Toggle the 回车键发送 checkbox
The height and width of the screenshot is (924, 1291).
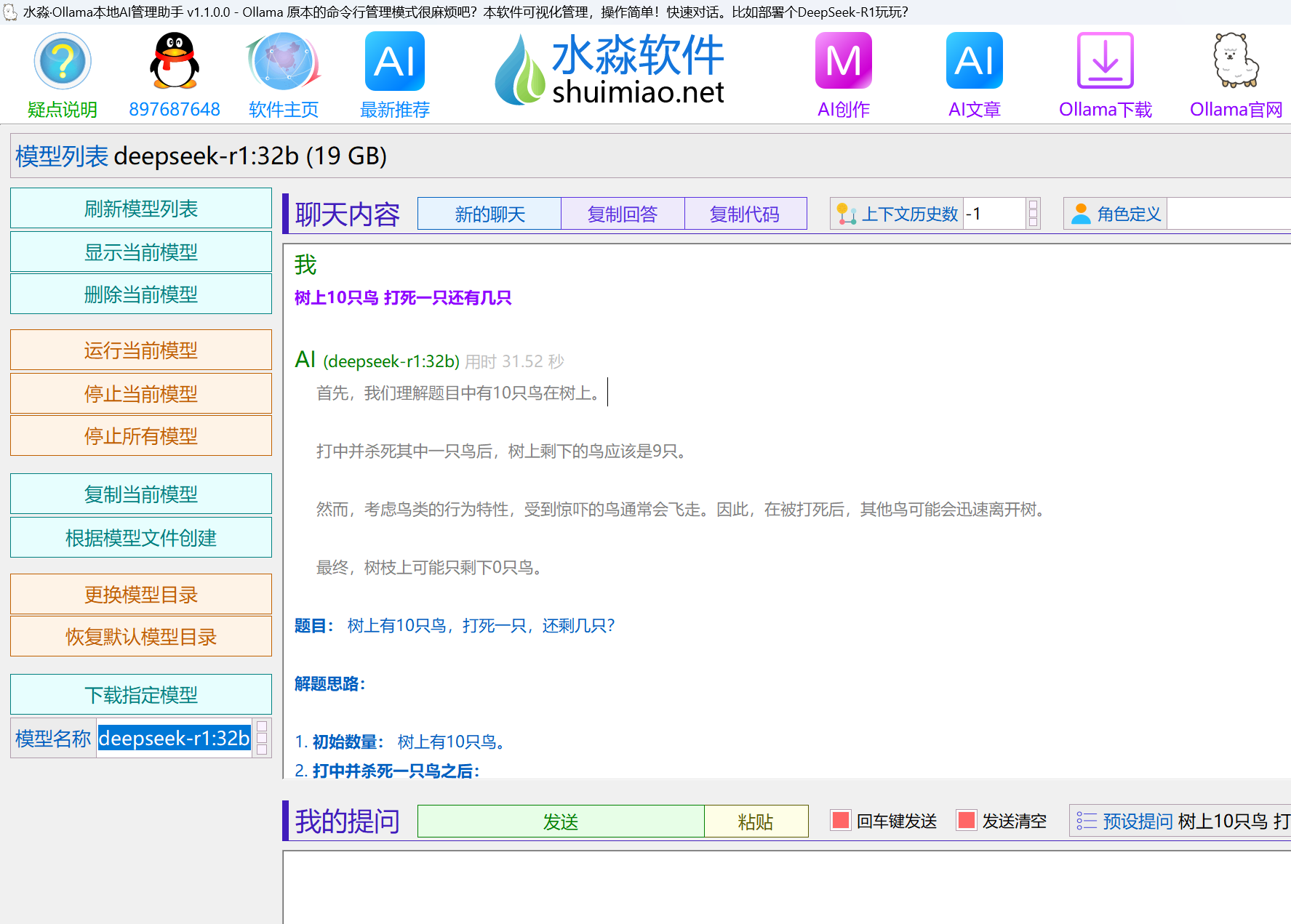coord(841,821)
